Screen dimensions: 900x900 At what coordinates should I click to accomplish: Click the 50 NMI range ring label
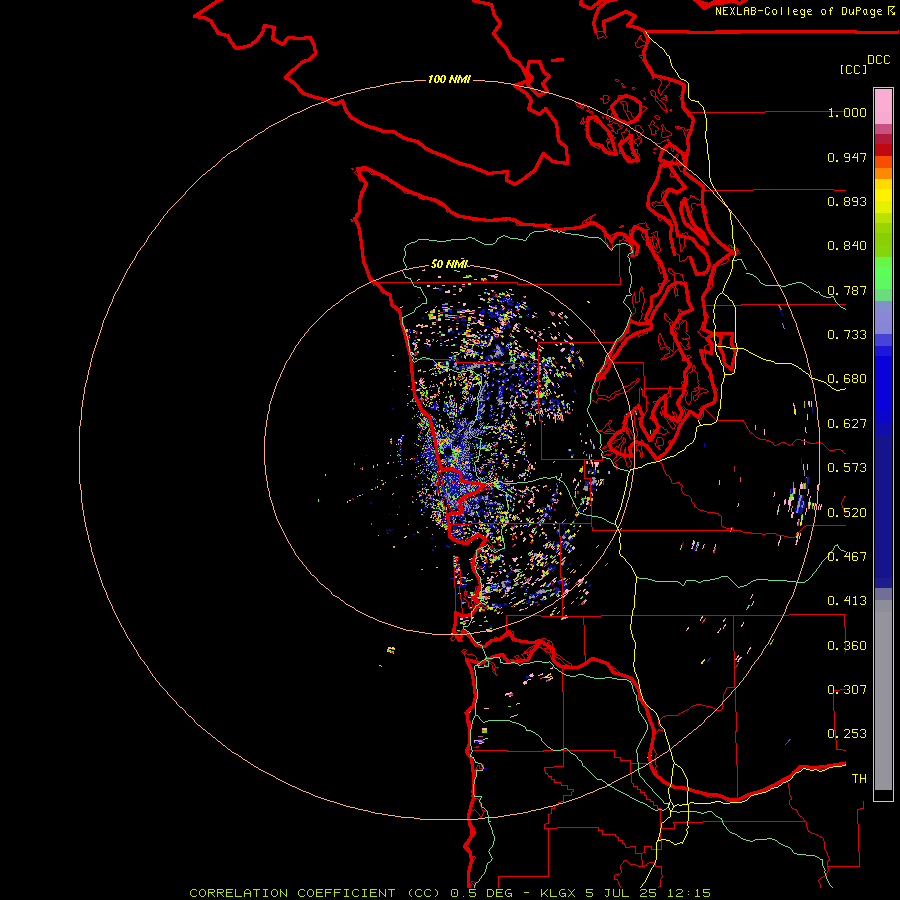point(449,264)
